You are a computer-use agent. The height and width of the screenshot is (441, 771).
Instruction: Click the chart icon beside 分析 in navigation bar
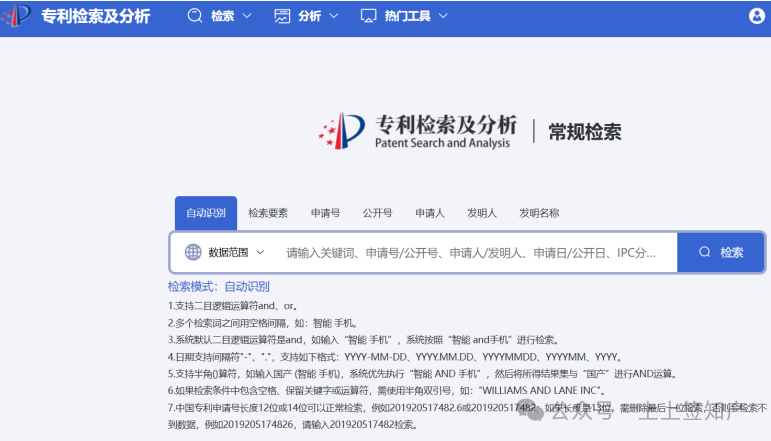tap(283, 16)
